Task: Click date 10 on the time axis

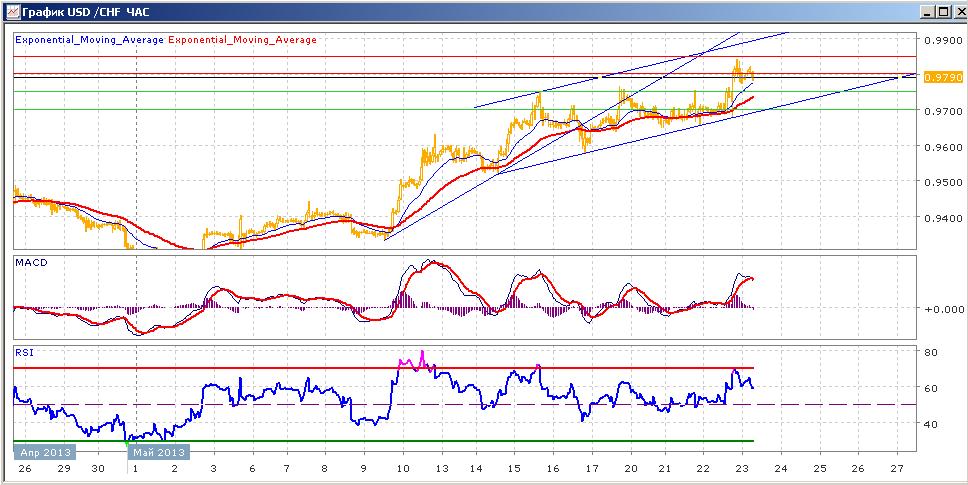Action: pos(403,468)
